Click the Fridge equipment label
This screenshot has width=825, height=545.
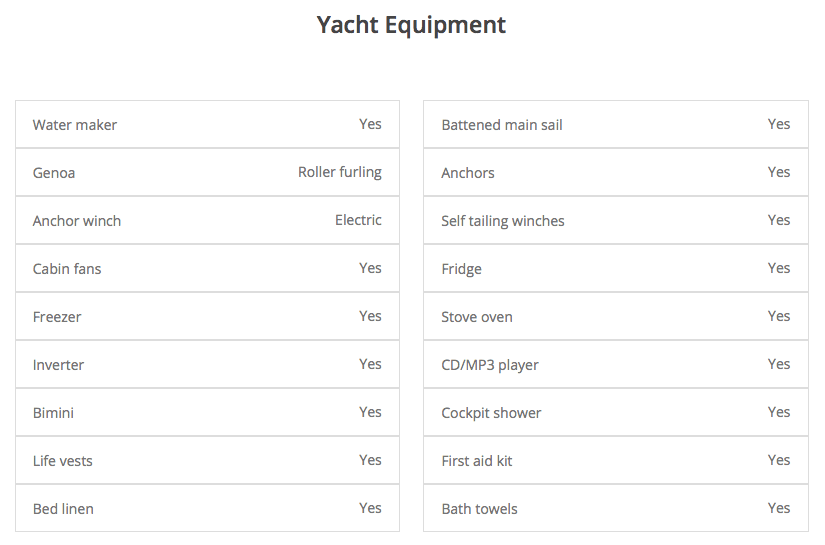[x=461, y=269]
